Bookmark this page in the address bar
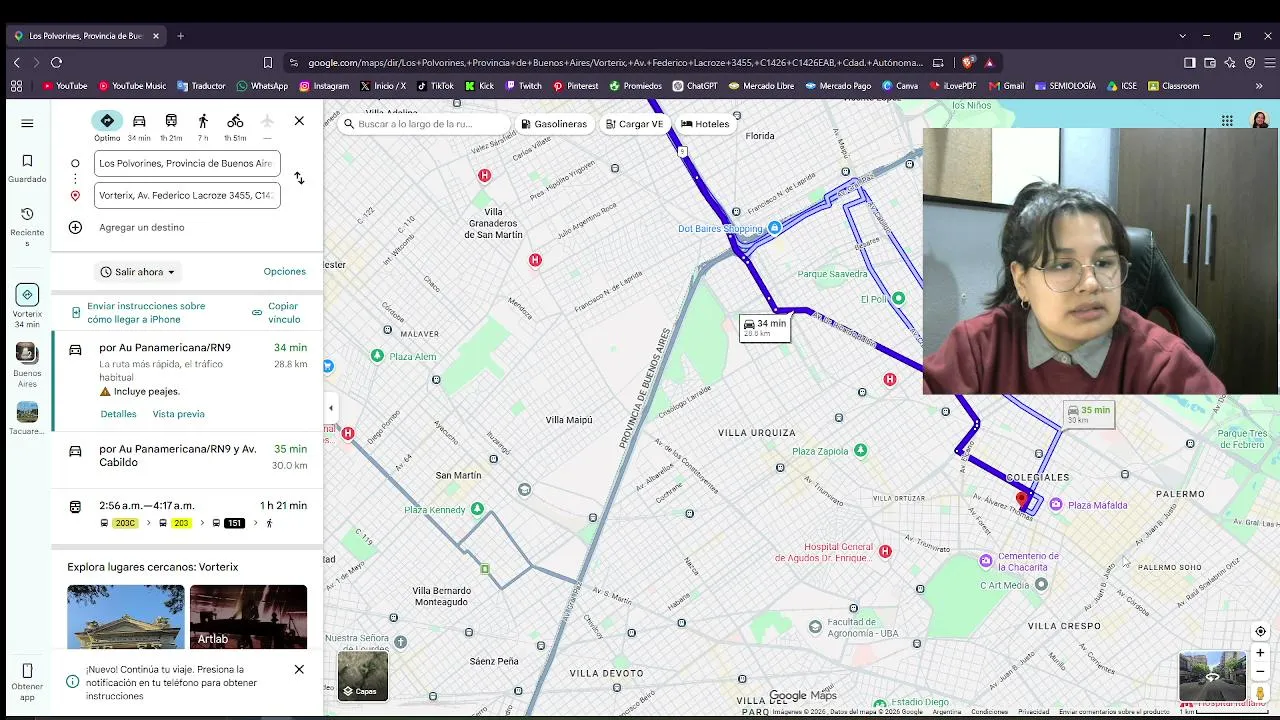The height and width of the screenshot is (720, 1280). (267, 62)
